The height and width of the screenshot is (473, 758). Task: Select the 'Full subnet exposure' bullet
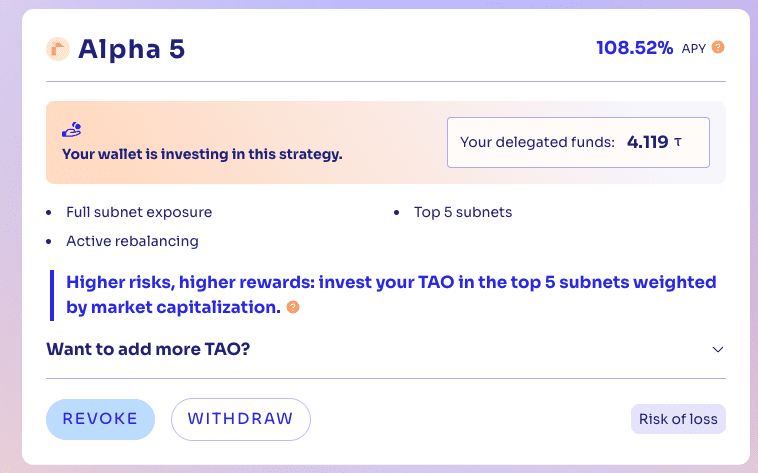(139, 212)
